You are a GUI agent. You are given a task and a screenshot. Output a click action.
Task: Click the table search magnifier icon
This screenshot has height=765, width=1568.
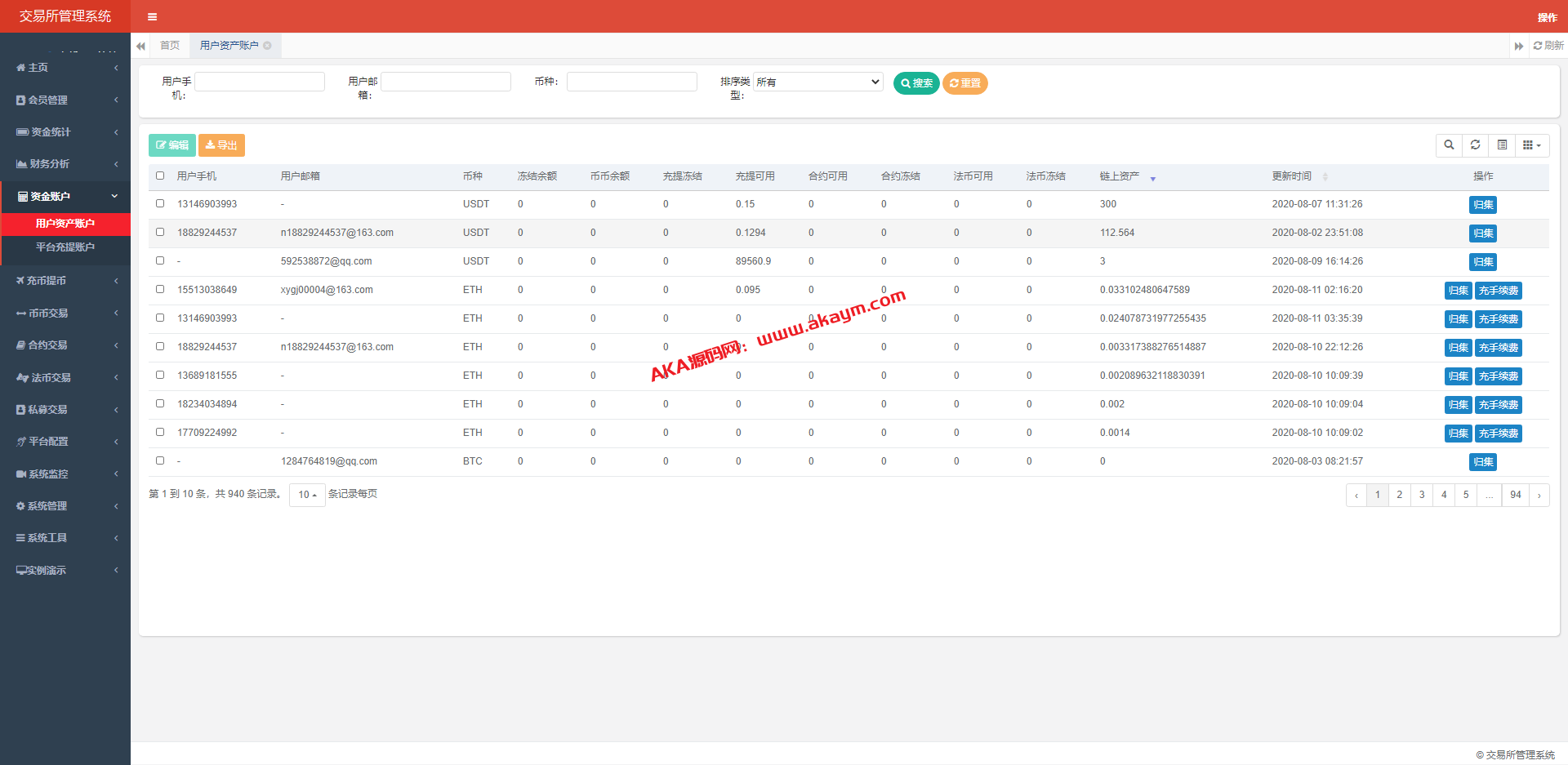[1449, 145]
